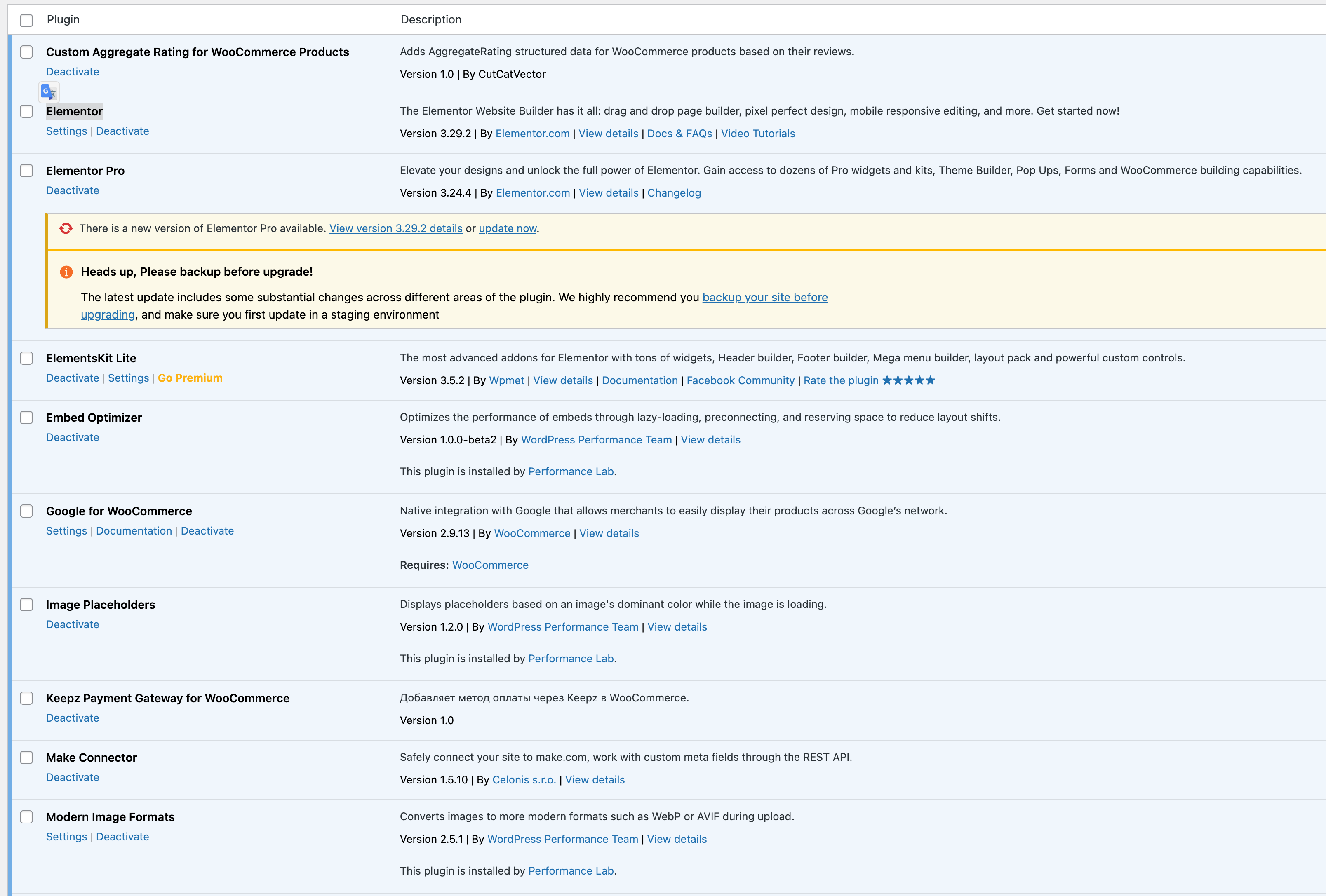Tick the Google for WooCommerce checkbox
The width and height of the screenshot is (1326, 896).
pos(26,511)
